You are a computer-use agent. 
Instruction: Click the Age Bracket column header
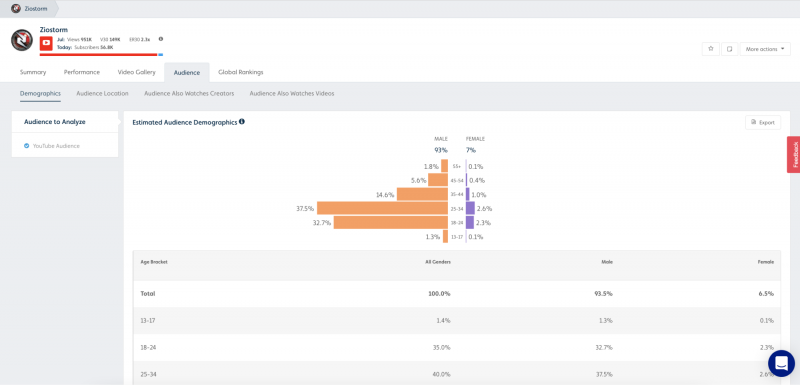154,262
